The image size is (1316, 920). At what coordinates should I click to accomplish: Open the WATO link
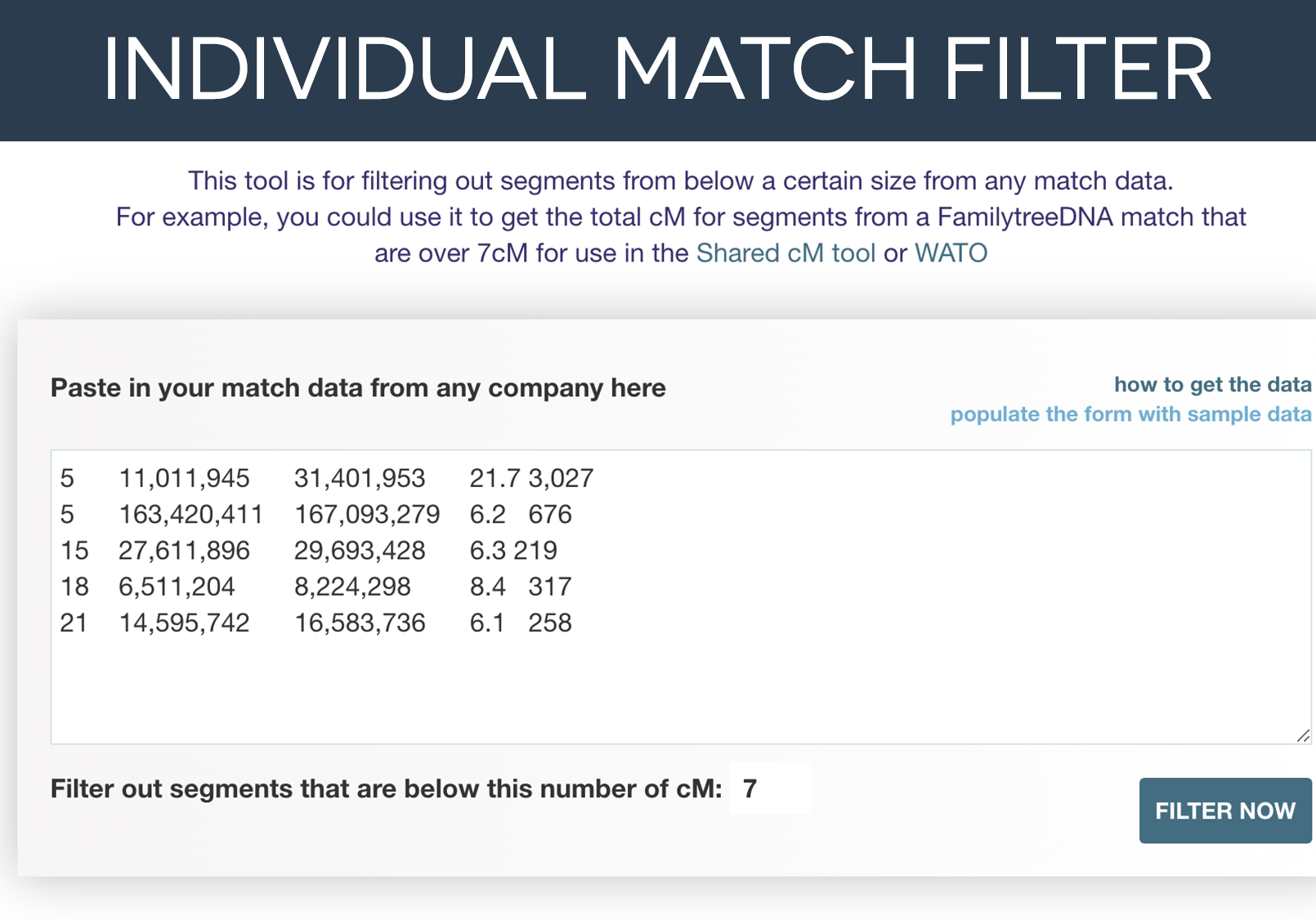pyautogui.click(x=953, y=252)
